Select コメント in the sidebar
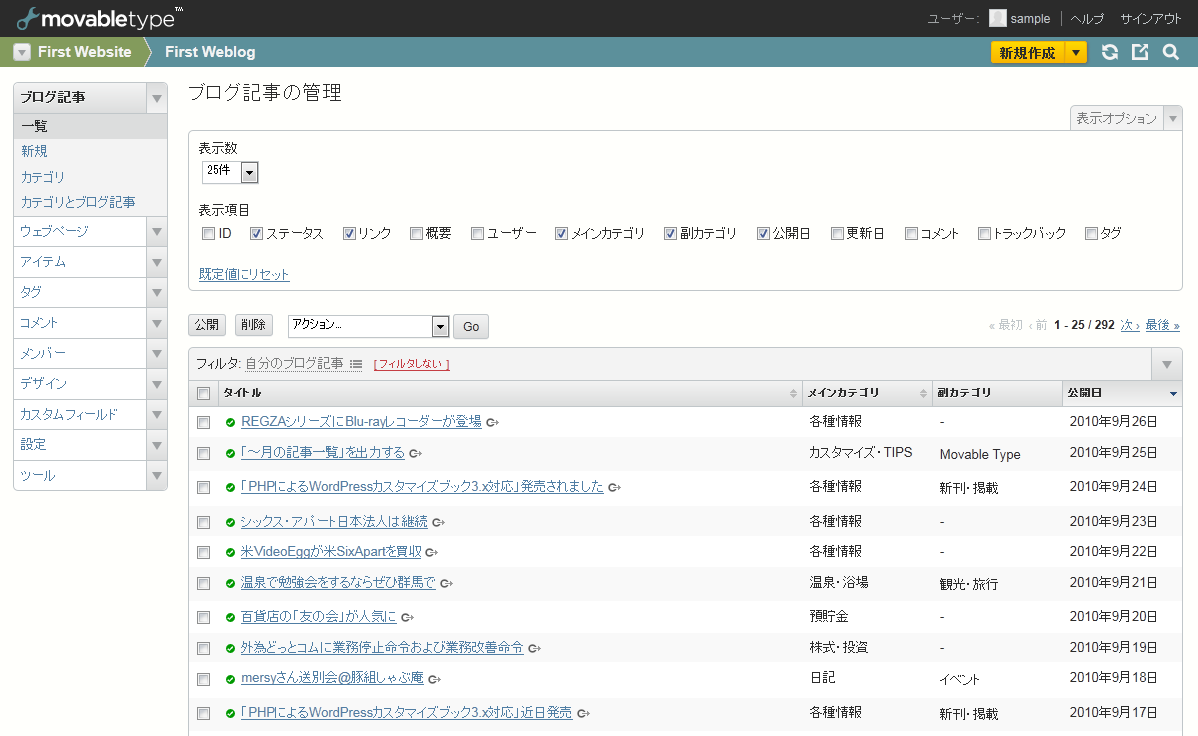1198x736 pixels. (39, 323)
